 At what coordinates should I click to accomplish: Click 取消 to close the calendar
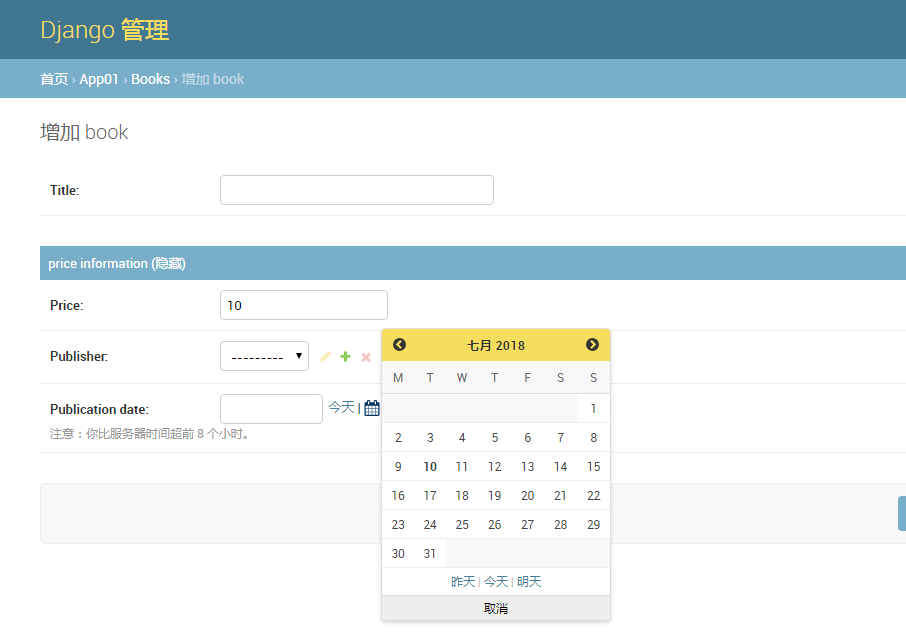(496, 608)
